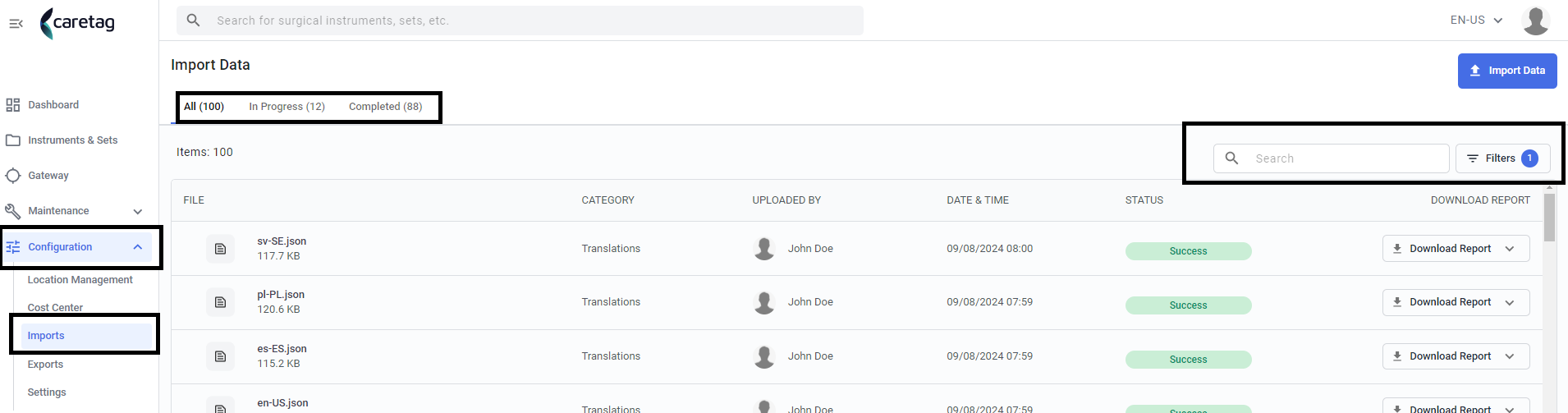Open Instruments & Sets folder icon
The image size is (1568, 413).
pos(13,140)
